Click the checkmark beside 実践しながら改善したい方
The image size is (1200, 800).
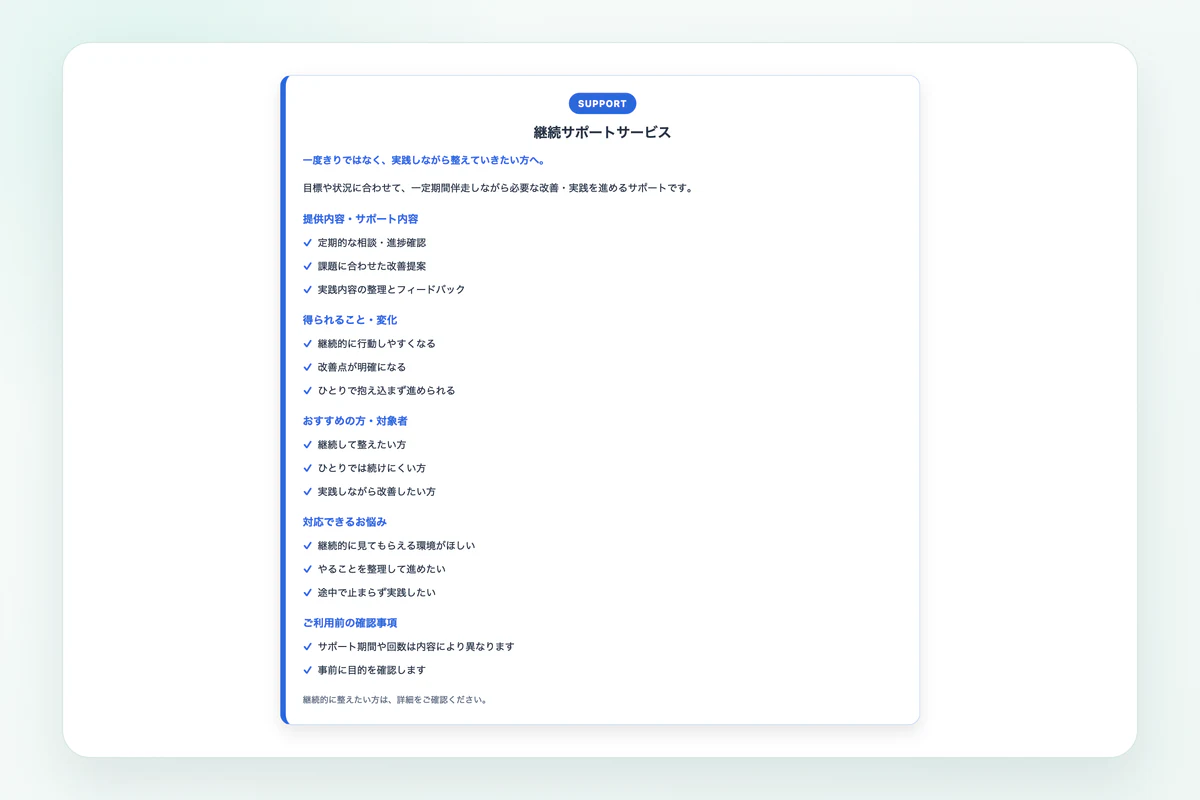tap(307, 492)
